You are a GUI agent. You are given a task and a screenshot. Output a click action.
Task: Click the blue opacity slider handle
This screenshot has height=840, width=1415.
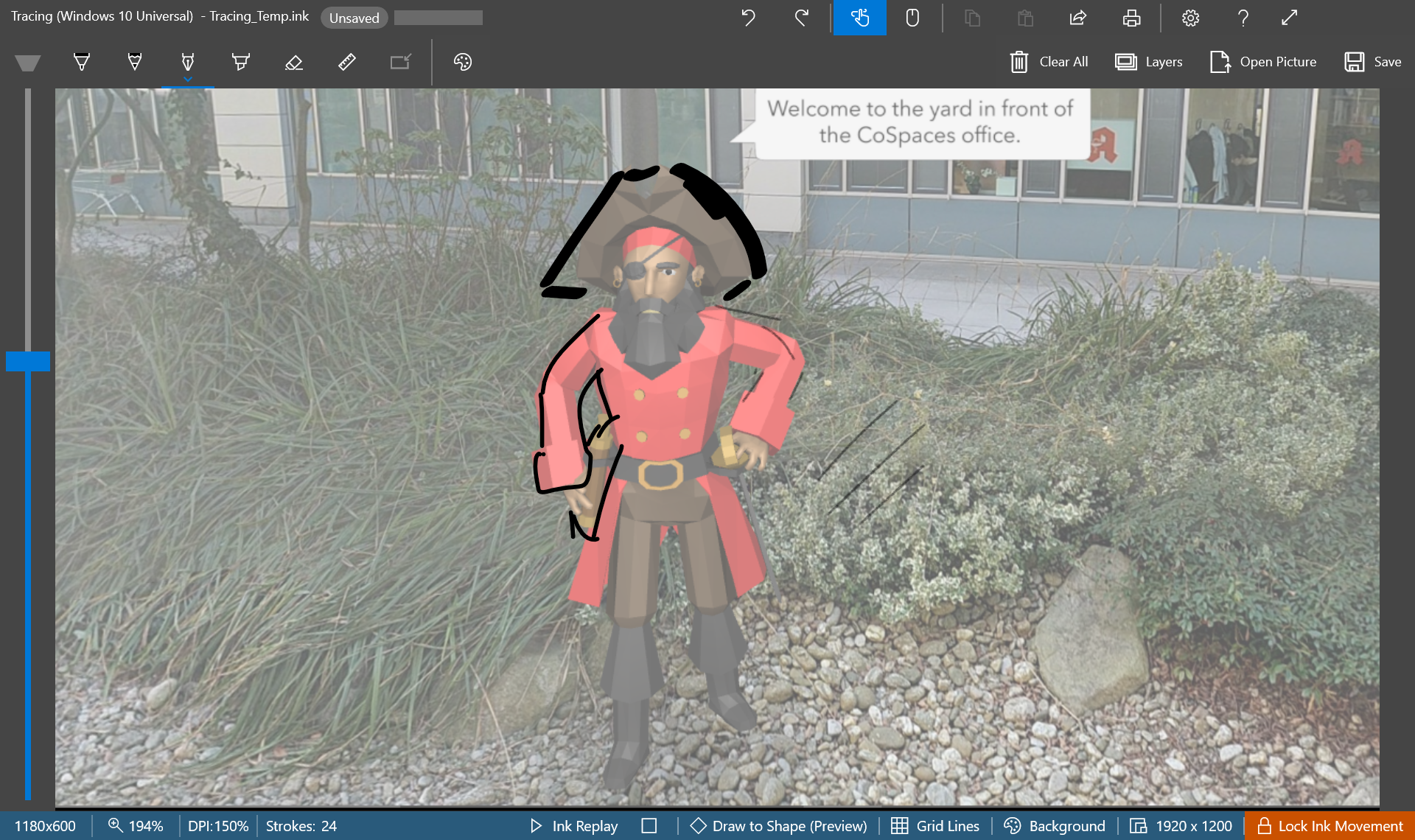(28, 361)
